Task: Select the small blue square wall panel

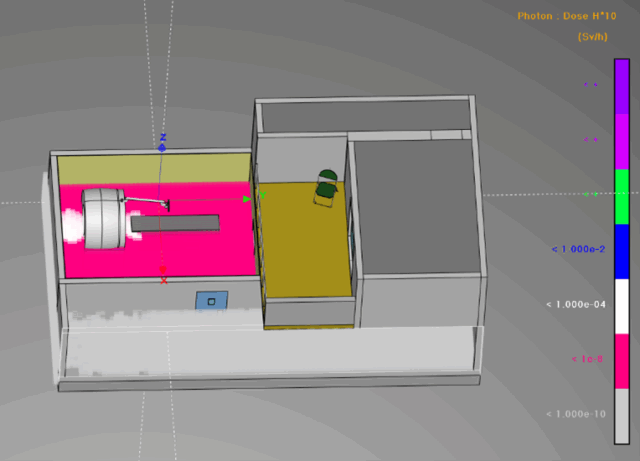Action: click(x=209, y=300)
